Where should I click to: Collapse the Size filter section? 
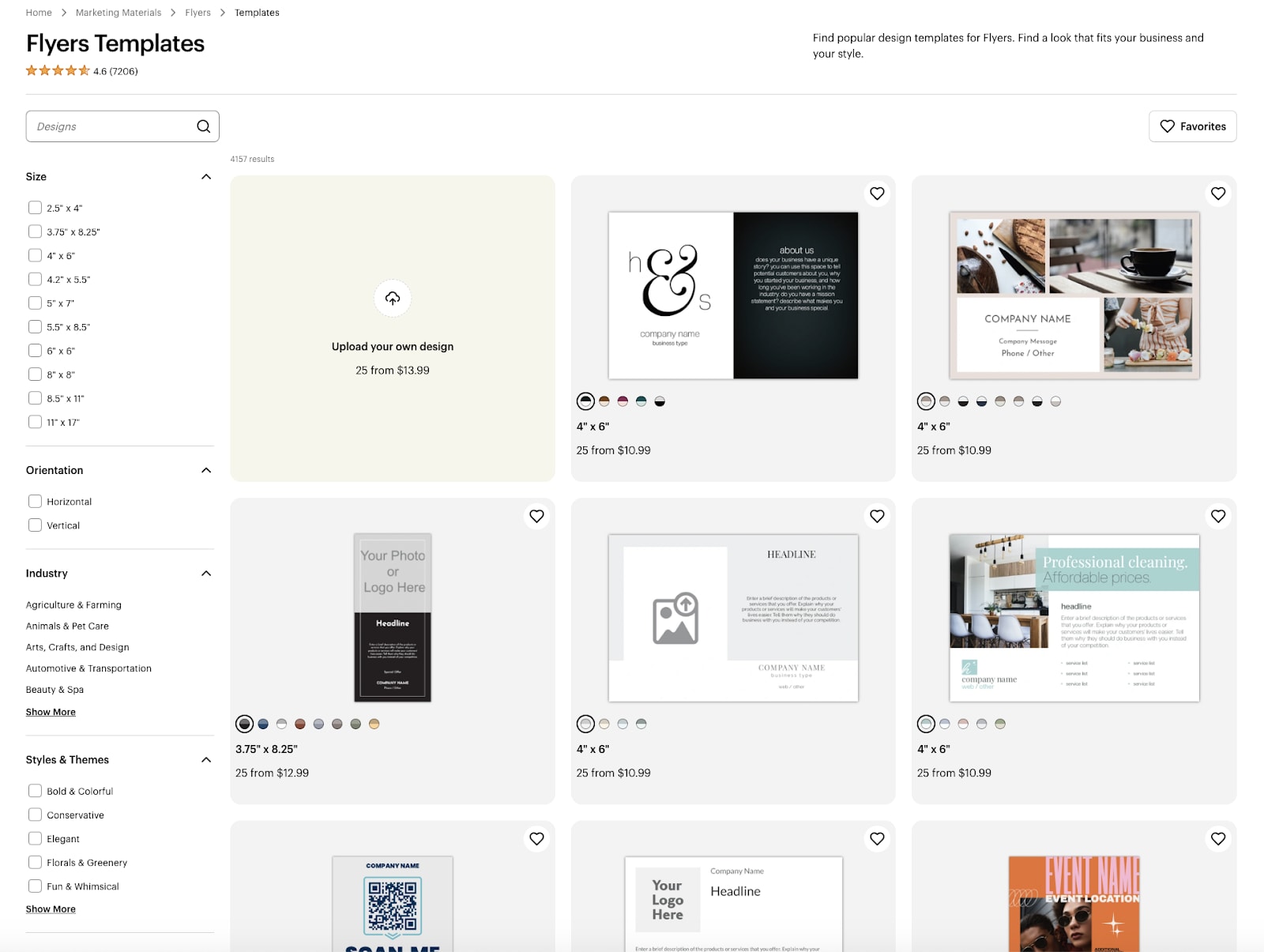tap(205, 176)
